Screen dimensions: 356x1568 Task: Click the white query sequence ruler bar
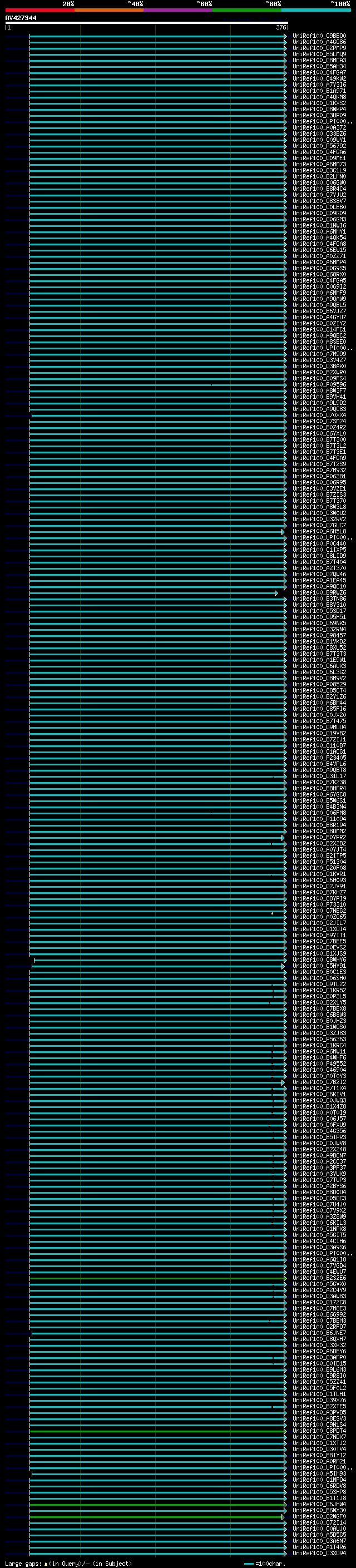click(x=146, y=23)
